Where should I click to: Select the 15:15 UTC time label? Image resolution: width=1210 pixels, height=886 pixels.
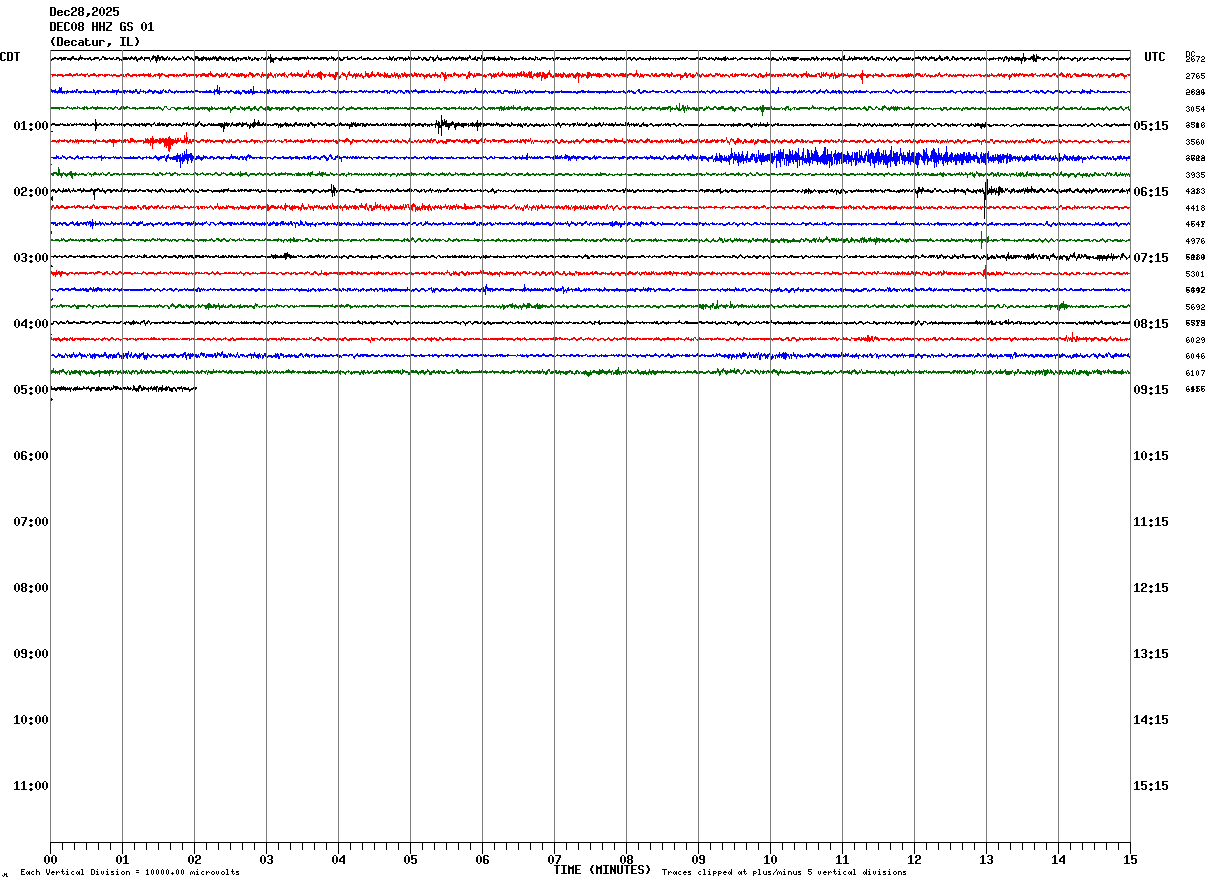1151,786
